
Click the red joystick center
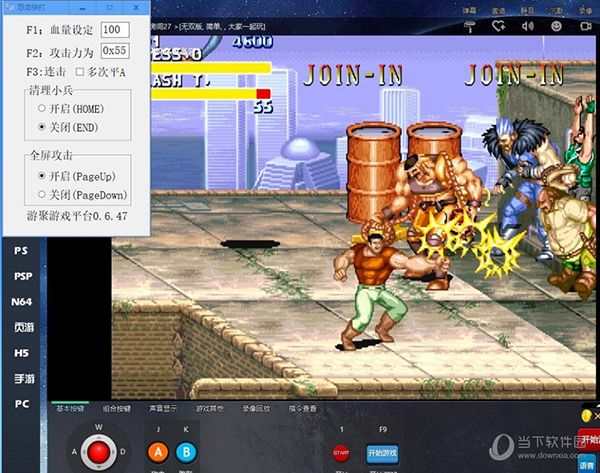[99, 452]
